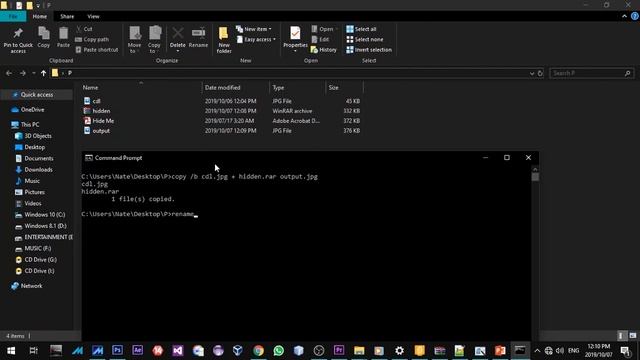Open Windows 10 (C:) drive
640x360 pixels.
pos(44,215)
